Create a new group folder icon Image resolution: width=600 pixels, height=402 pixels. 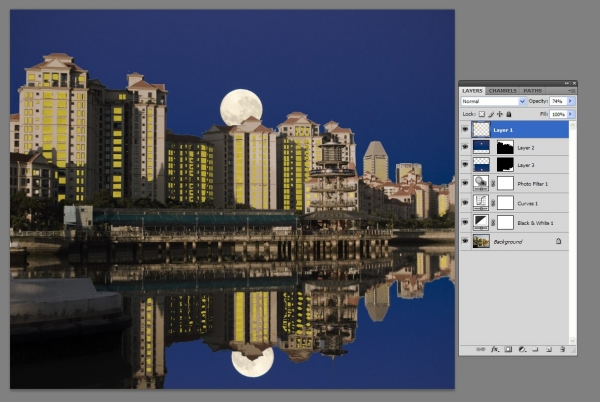coord(535,349)
